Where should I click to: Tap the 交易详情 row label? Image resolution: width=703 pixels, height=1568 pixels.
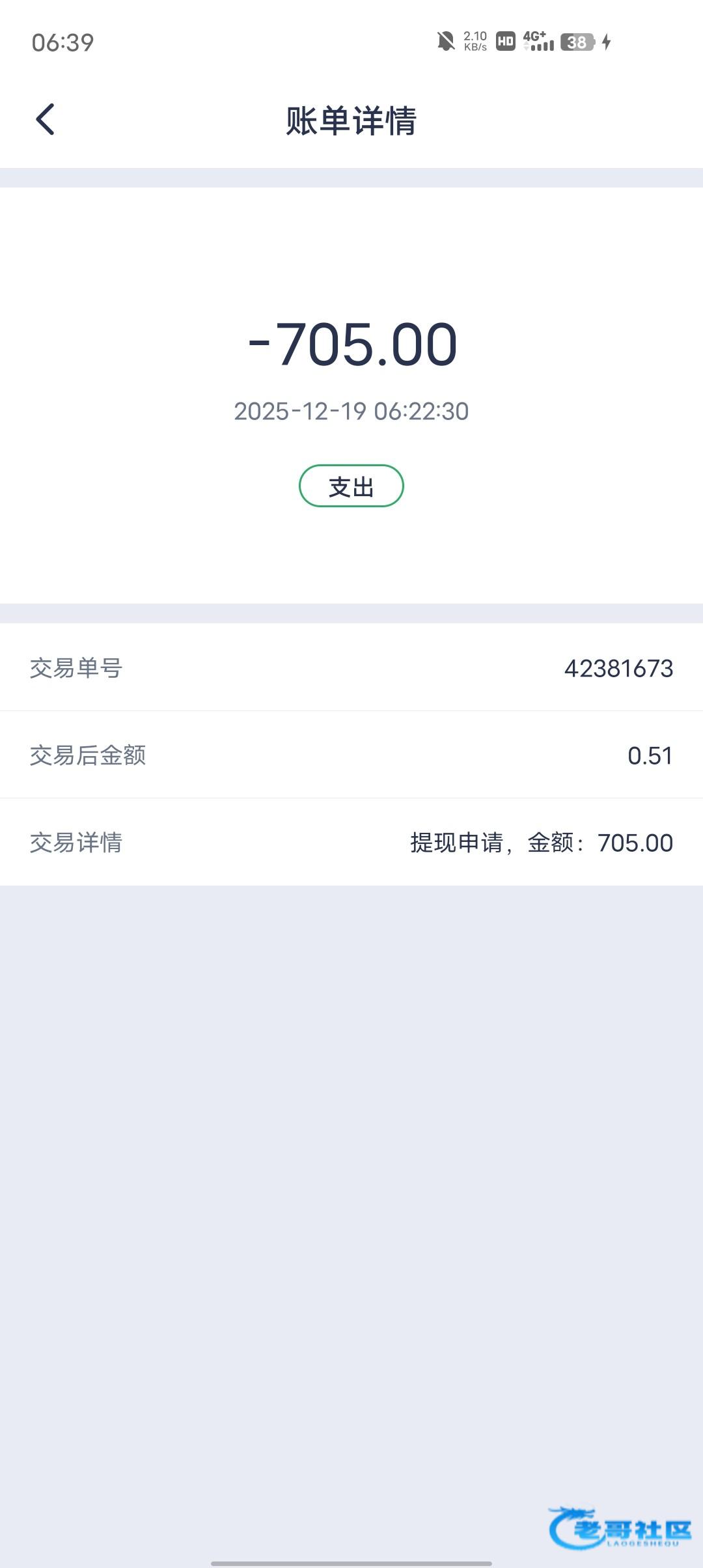[76, 843]
